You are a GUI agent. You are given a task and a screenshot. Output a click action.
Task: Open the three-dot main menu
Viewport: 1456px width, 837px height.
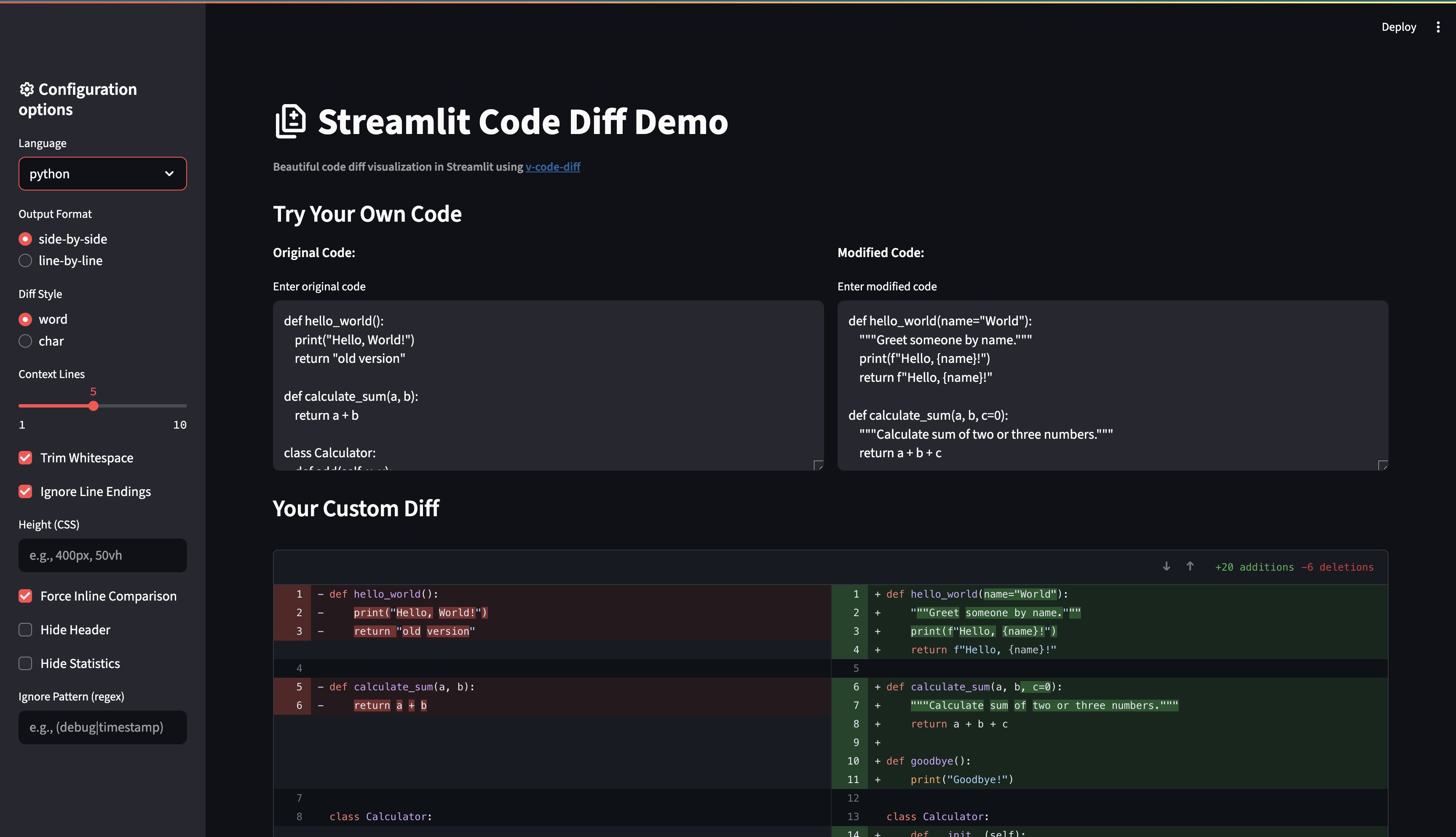pyautogui.click(x=1437, y=27)
